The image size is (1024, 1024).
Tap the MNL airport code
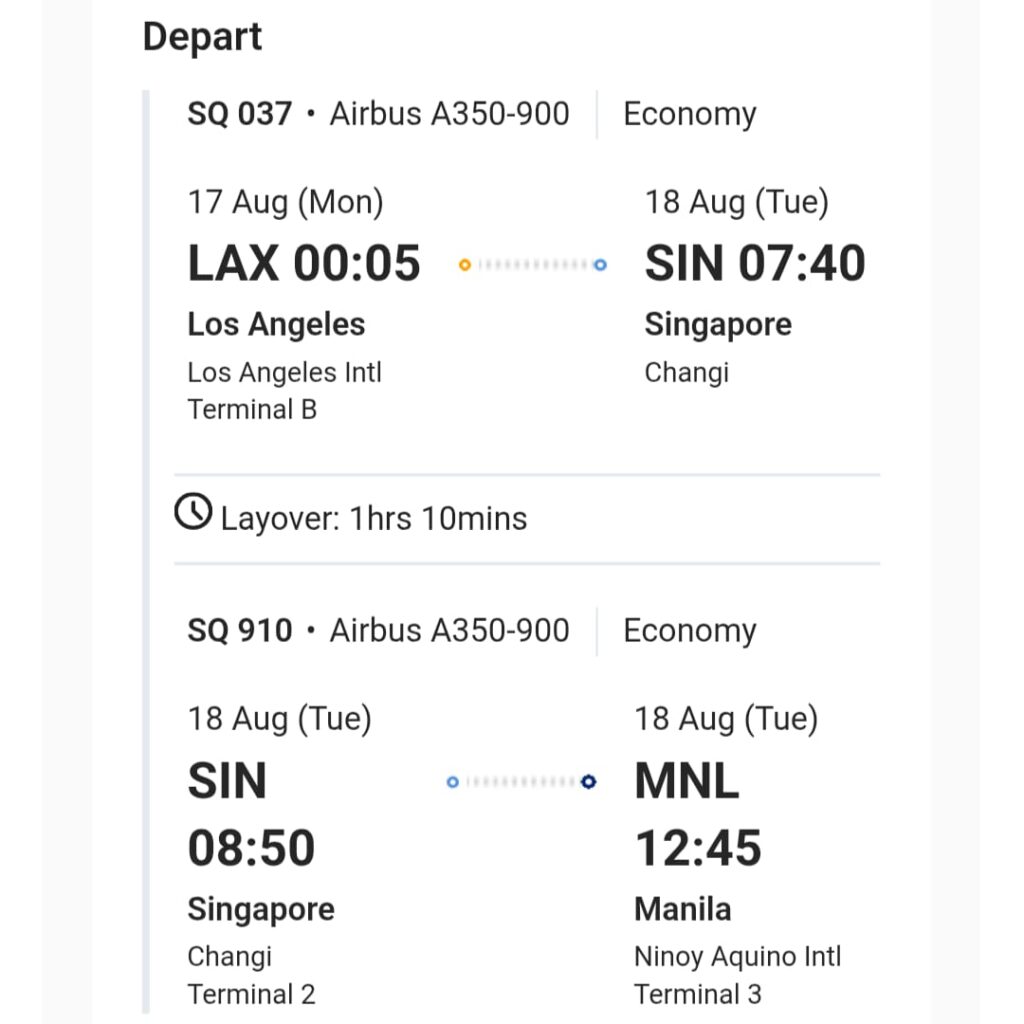687,781
